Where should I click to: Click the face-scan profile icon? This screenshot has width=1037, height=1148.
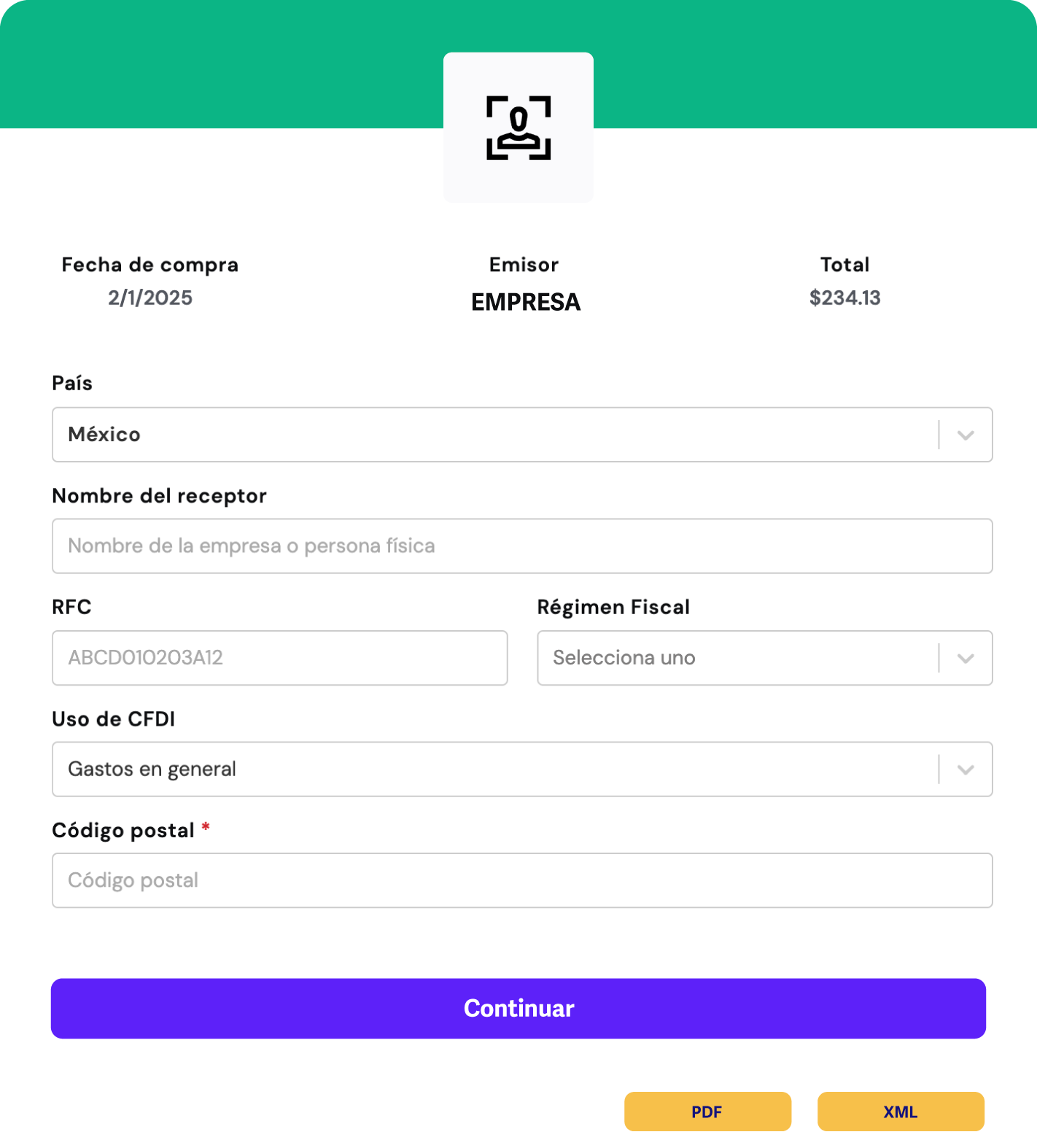pyautogui.click(x=518, y=128)
